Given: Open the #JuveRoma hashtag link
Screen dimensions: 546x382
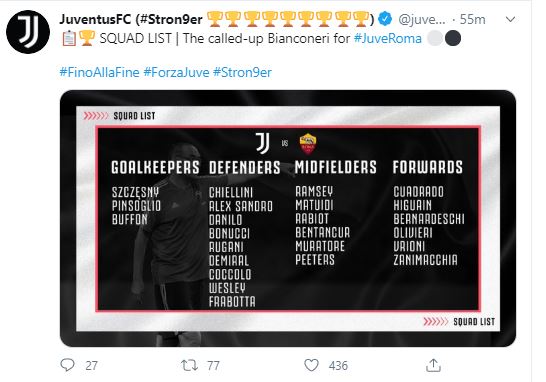Looking at the screenshot, I should pyautogui.click(x=388, y=38).
